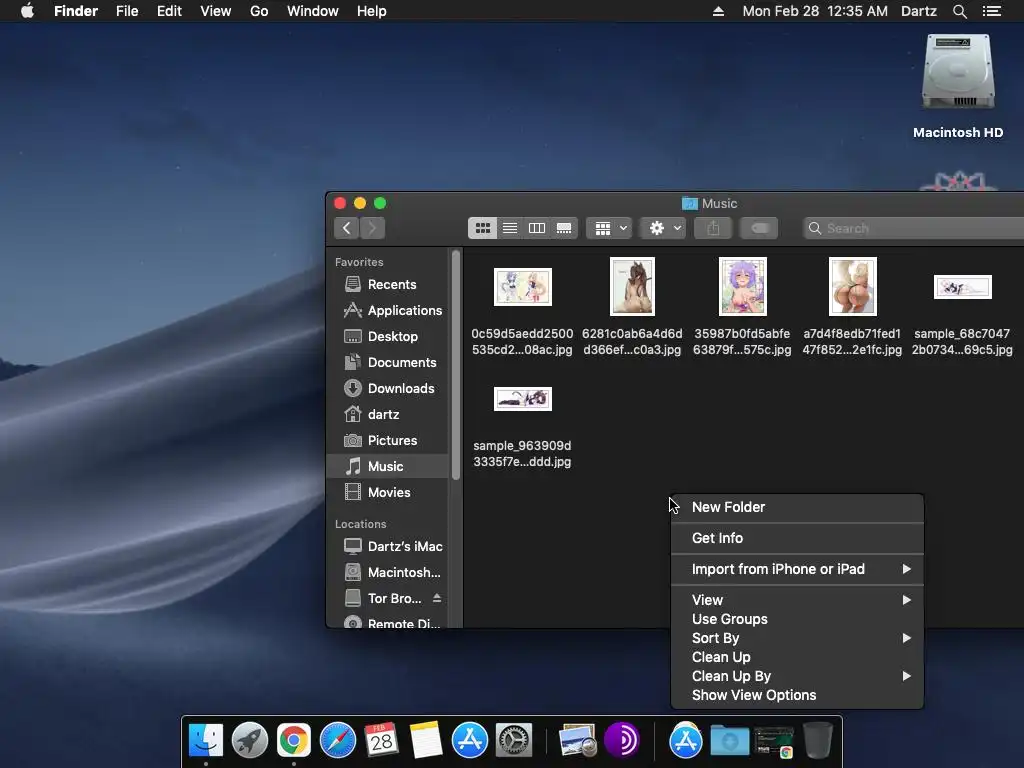Click the Share toolbar button

(x=713, y=228)
